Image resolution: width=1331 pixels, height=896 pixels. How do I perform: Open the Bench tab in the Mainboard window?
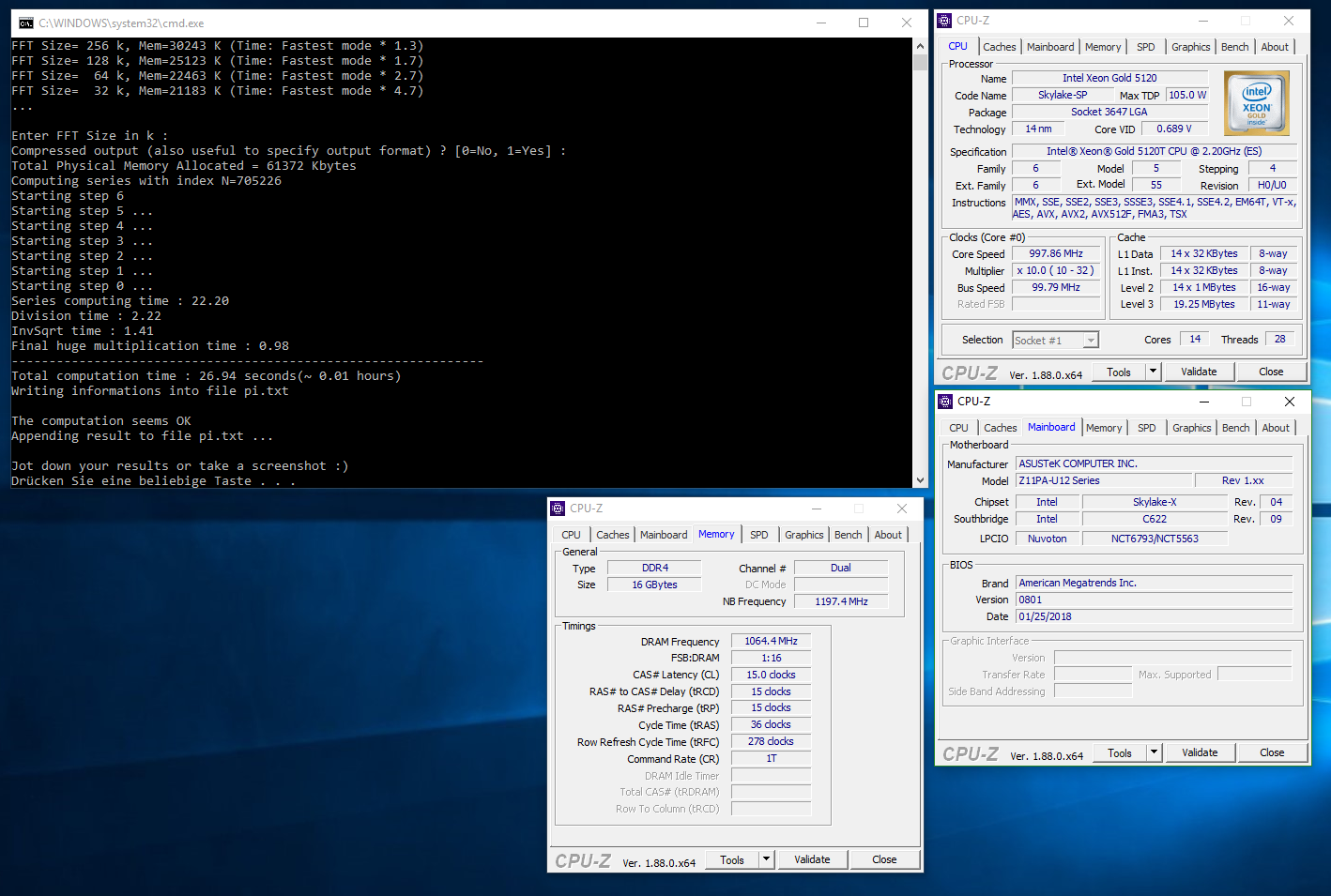tap(1235, 428)
